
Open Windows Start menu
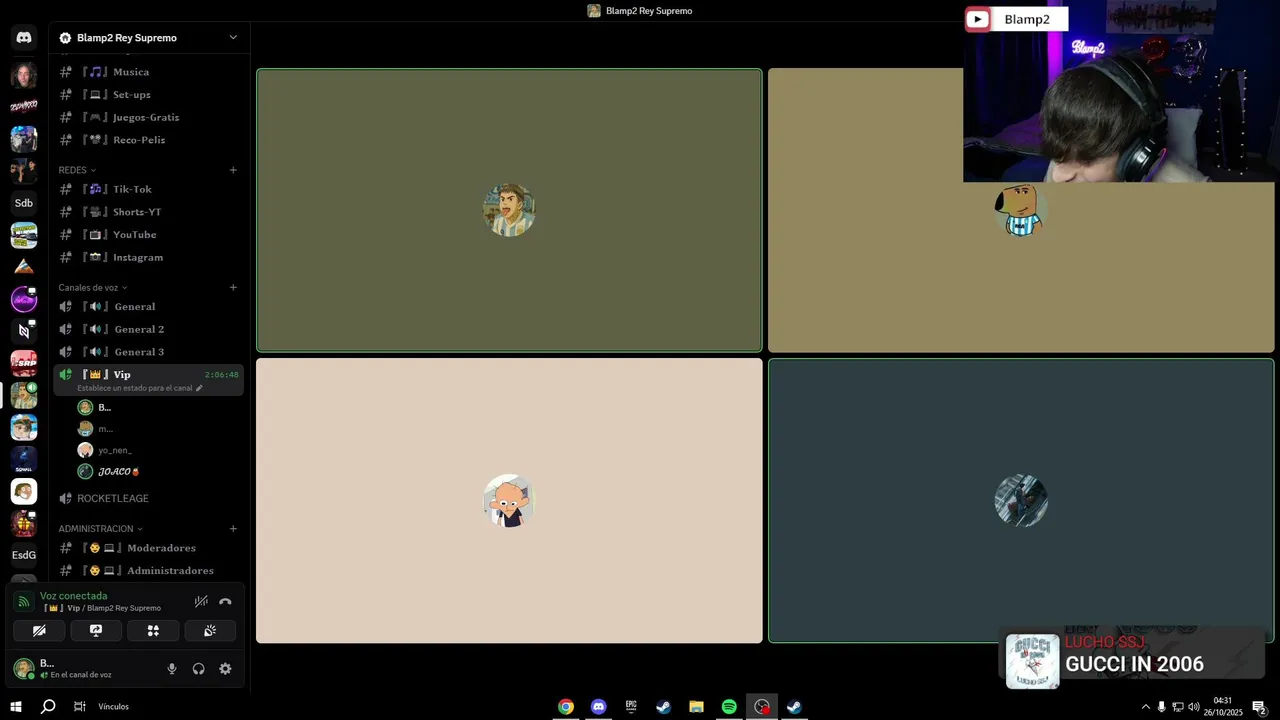15,707
